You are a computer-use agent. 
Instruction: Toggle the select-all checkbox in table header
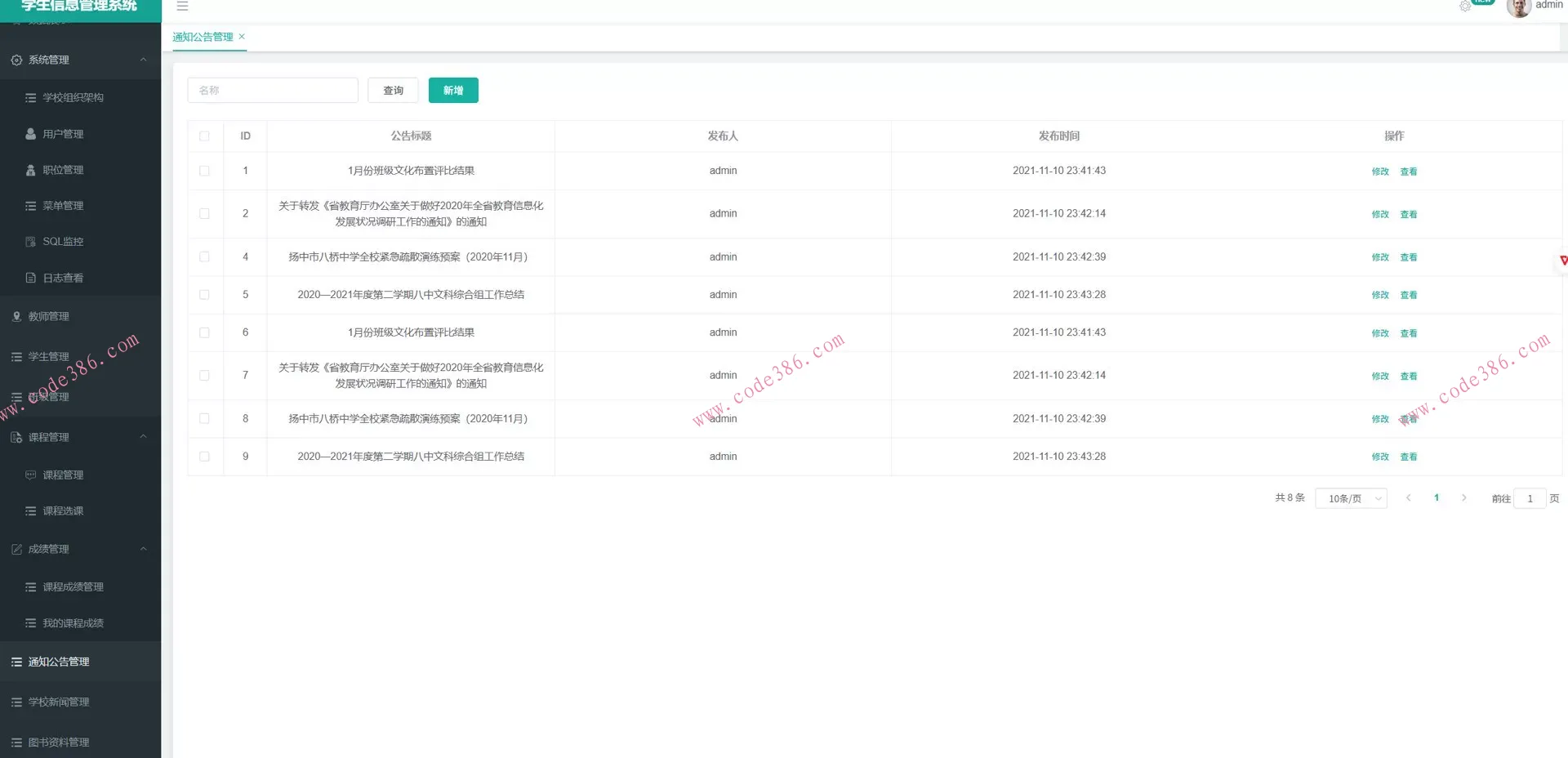(204, 136)
